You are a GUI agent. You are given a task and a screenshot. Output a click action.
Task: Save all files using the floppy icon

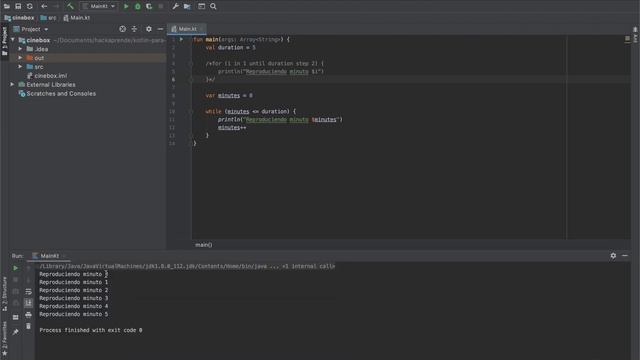18,6
